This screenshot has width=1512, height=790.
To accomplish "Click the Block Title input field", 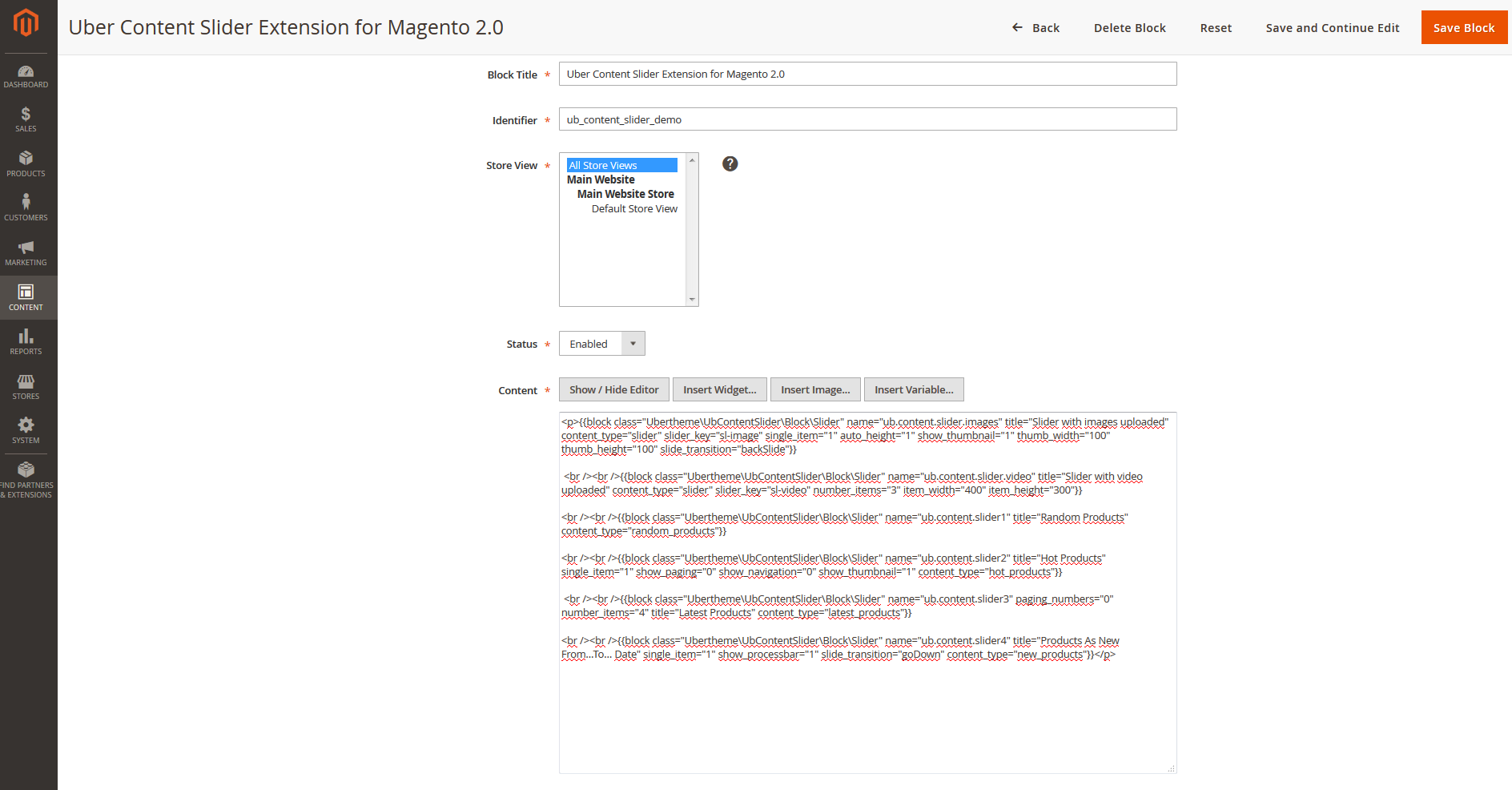I will click(867, 74).
